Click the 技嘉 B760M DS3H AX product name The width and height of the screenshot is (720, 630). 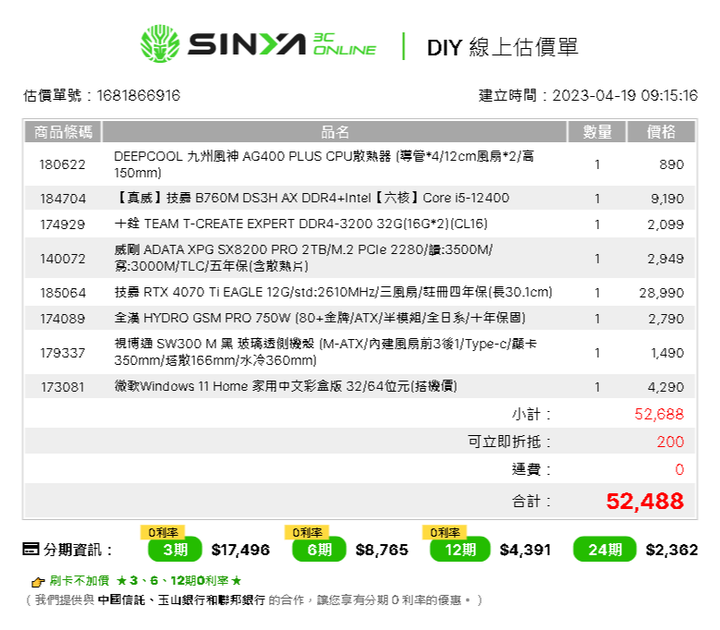click(312, 198)
